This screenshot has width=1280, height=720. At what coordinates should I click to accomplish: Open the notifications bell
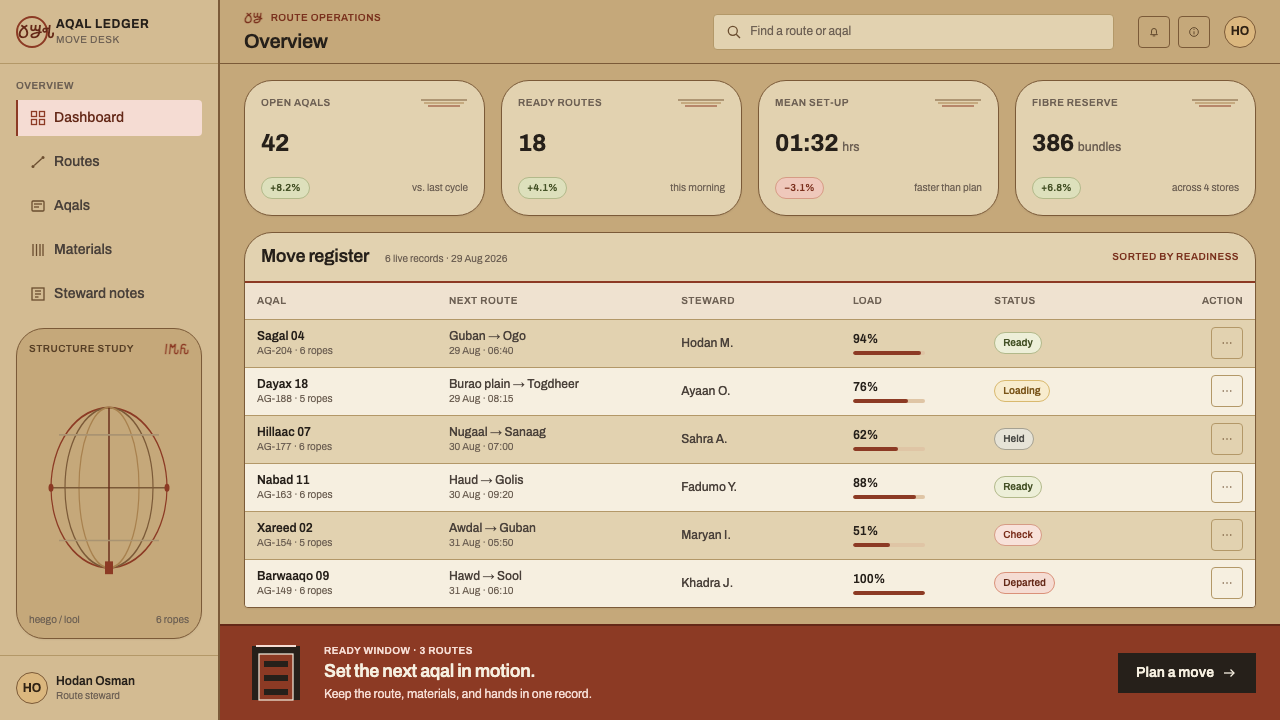[x=1154, y=32]
